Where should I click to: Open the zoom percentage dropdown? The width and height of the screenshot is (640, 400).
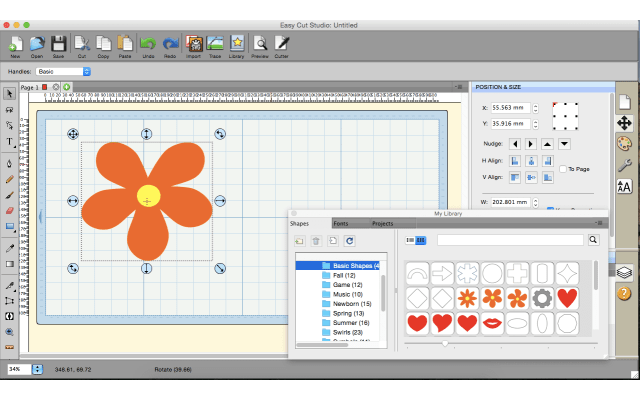[x=37, y=369]
